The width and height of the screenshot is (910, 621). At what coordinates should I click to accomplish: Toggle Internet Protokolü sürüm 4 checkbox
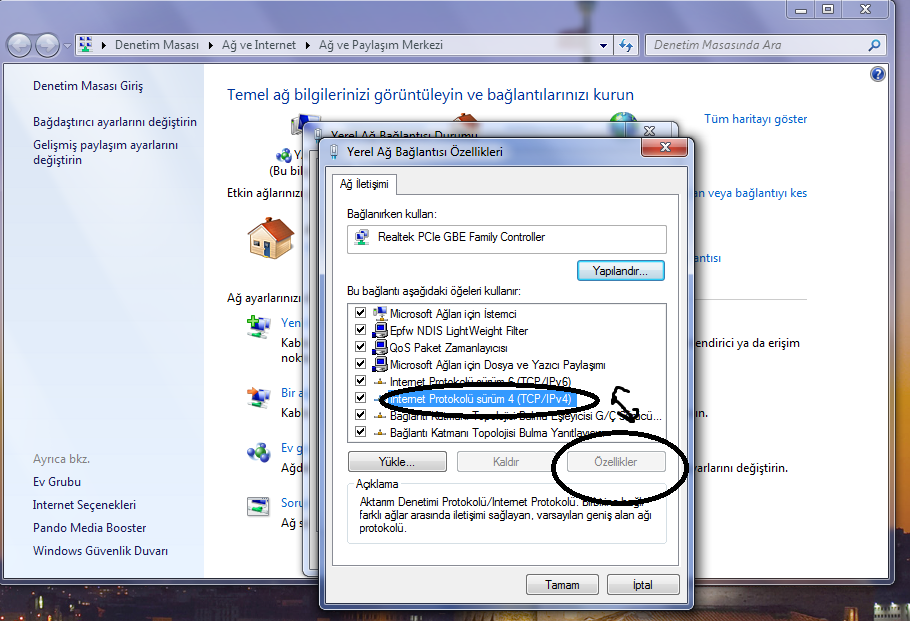tap(360, 398)
